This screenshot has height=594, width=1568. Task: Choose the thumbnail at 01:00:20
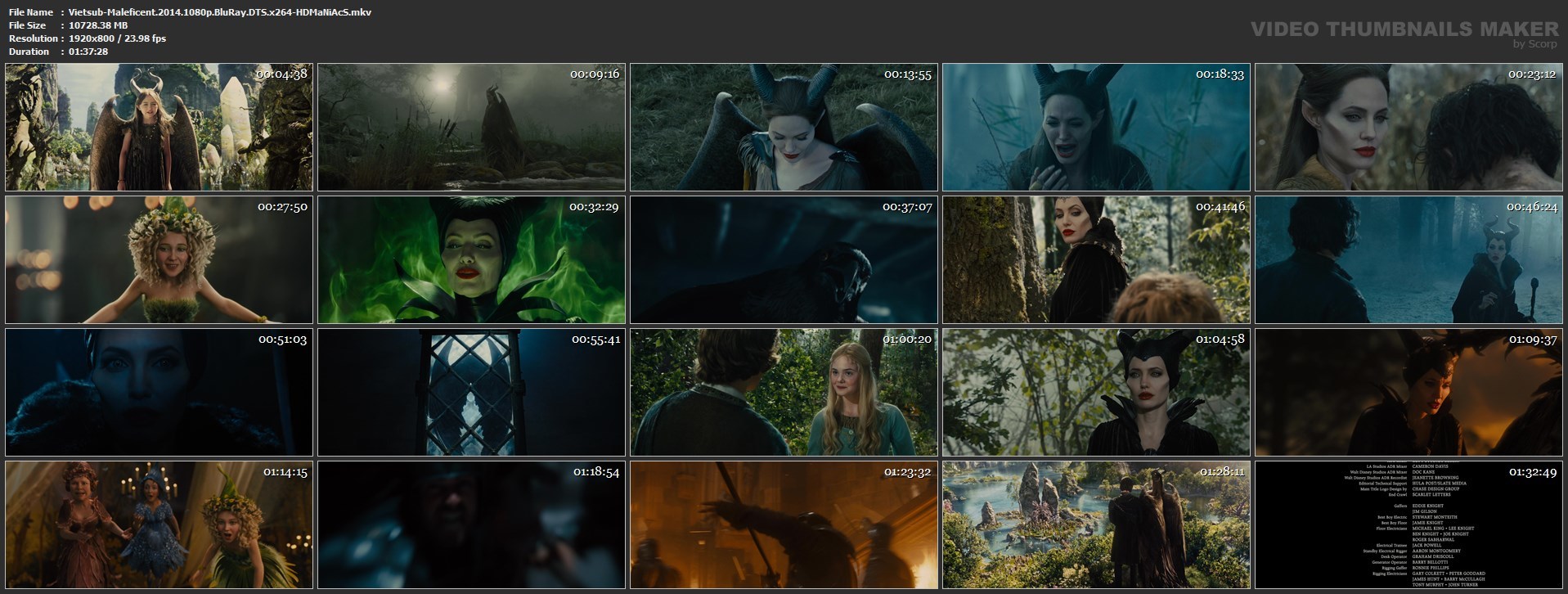tap(784, 392)
